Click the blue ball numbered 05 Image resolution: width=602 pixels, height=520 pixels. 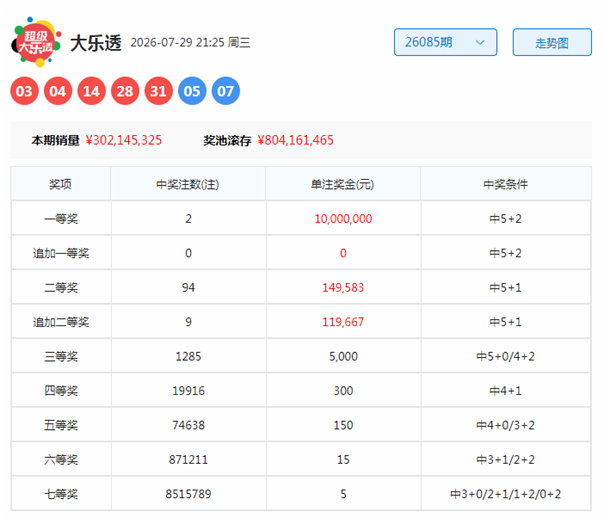[x=192, y=91]
